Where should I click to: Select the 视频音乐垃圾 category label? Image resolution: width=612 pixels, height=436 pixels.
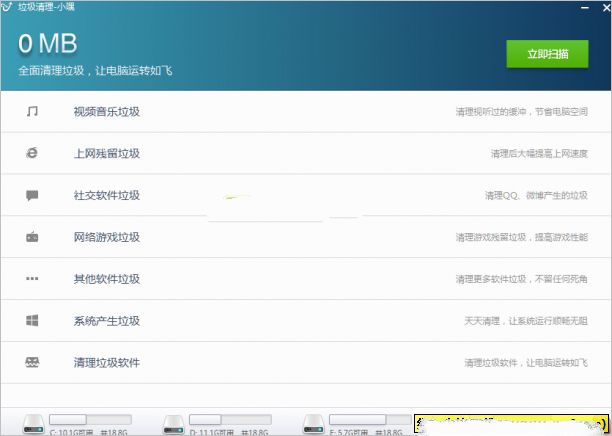(106, 111)
